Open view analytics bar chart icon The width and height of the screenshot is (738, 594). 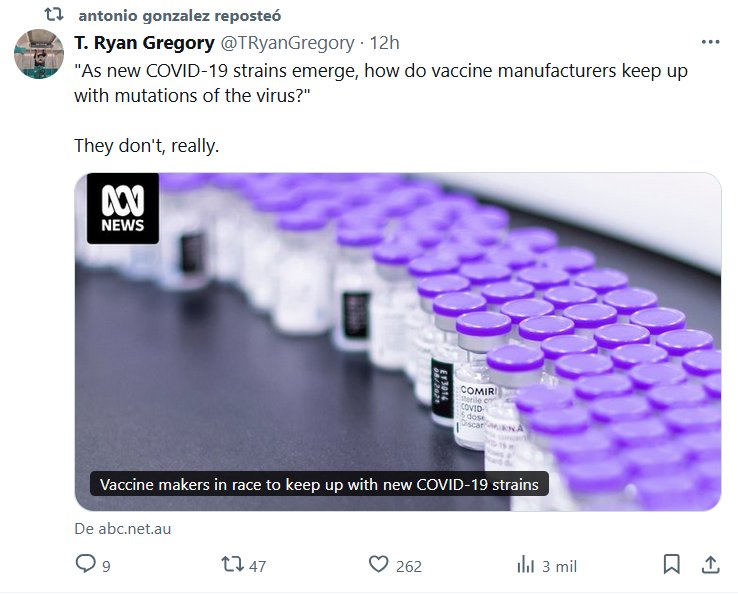click(x=525, y=565)
